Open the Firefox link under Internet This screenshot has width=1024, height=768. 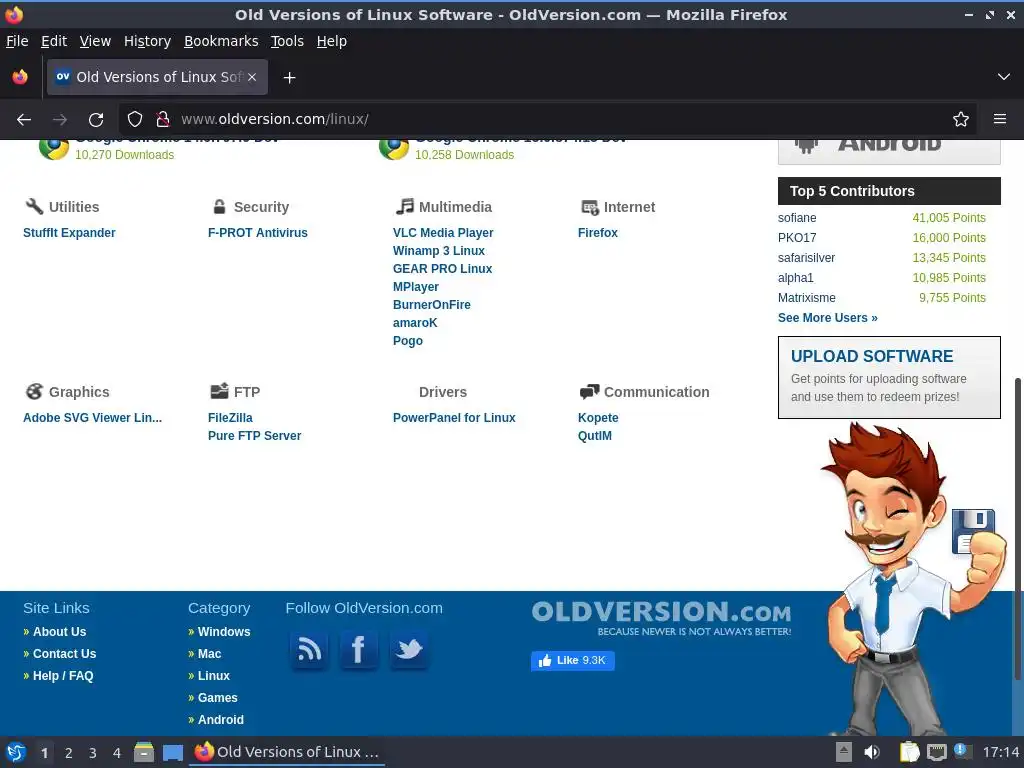click(598, 232)
